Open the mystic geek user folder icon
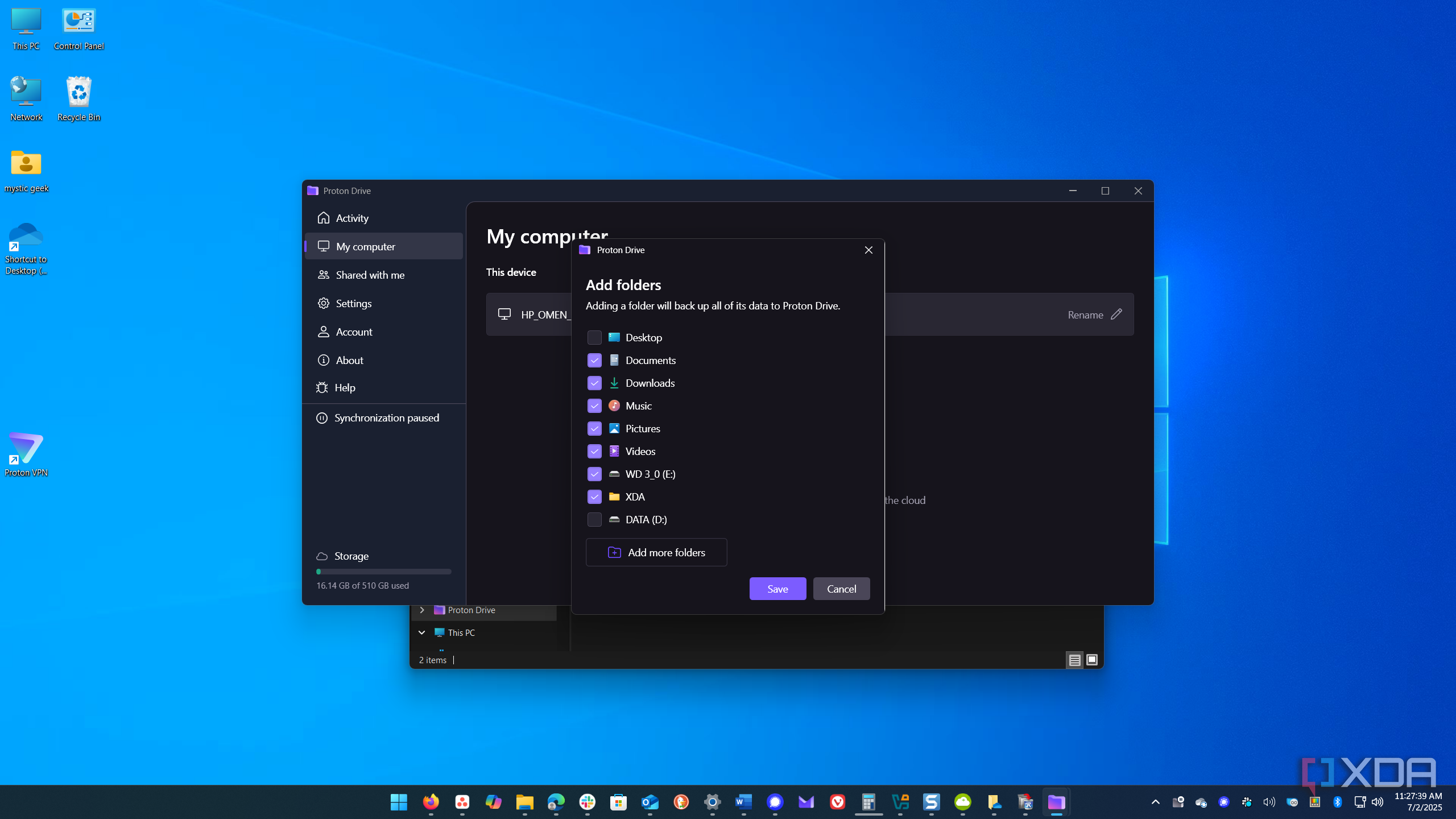 [x=26, y=171]
